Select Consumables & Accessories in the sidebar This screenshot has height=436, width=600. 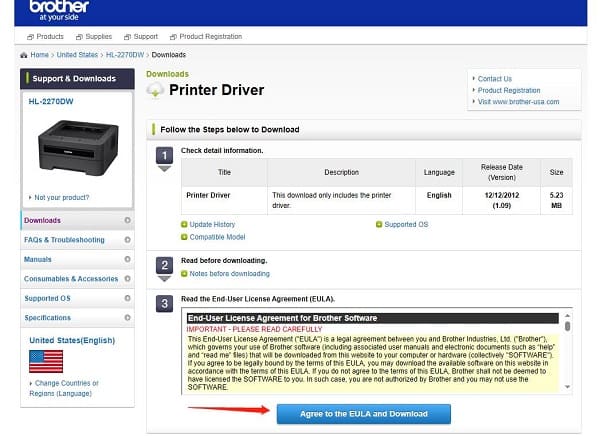(77, 279)
